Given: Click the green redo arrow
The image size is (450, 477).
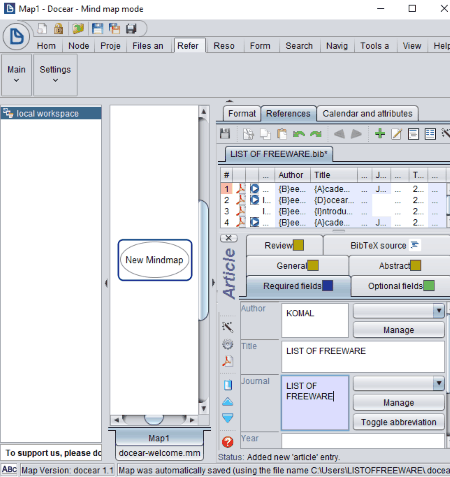Looking at the screenshot, I should [316, 134].
